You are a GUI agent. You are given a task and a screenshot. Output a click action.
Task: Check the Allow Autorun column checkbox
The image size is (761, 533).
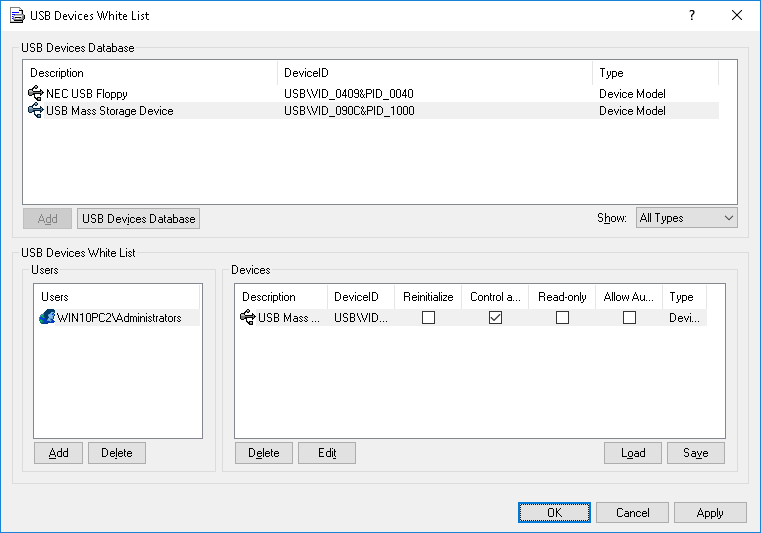click(x=629, y=318)
